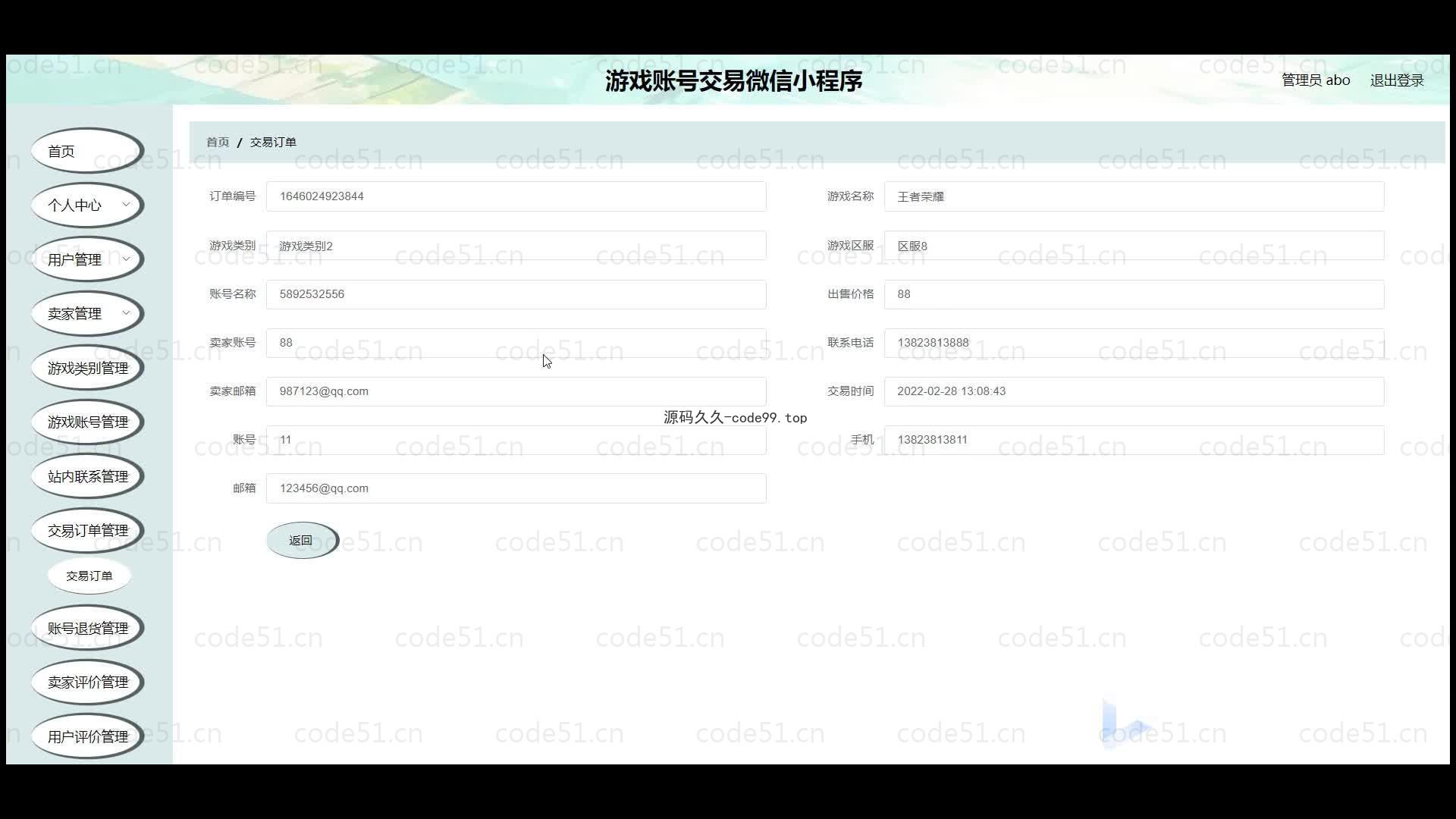The image size is (1456, 819).
Task: Expand the 卖家管理 menu chevron
Action: pyautogui.click(x=126, y=313)
